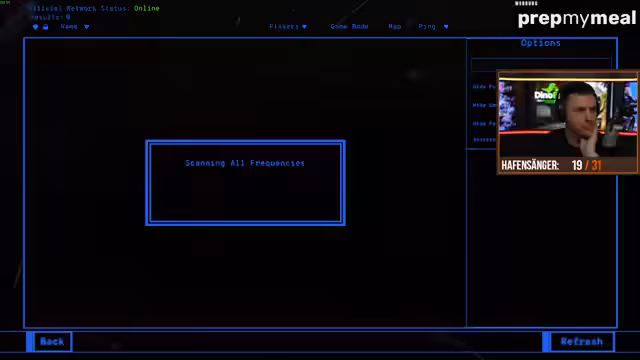Sort servers by Name column
The height and width of the screenshot is (360, 640).
coord(69,27)
